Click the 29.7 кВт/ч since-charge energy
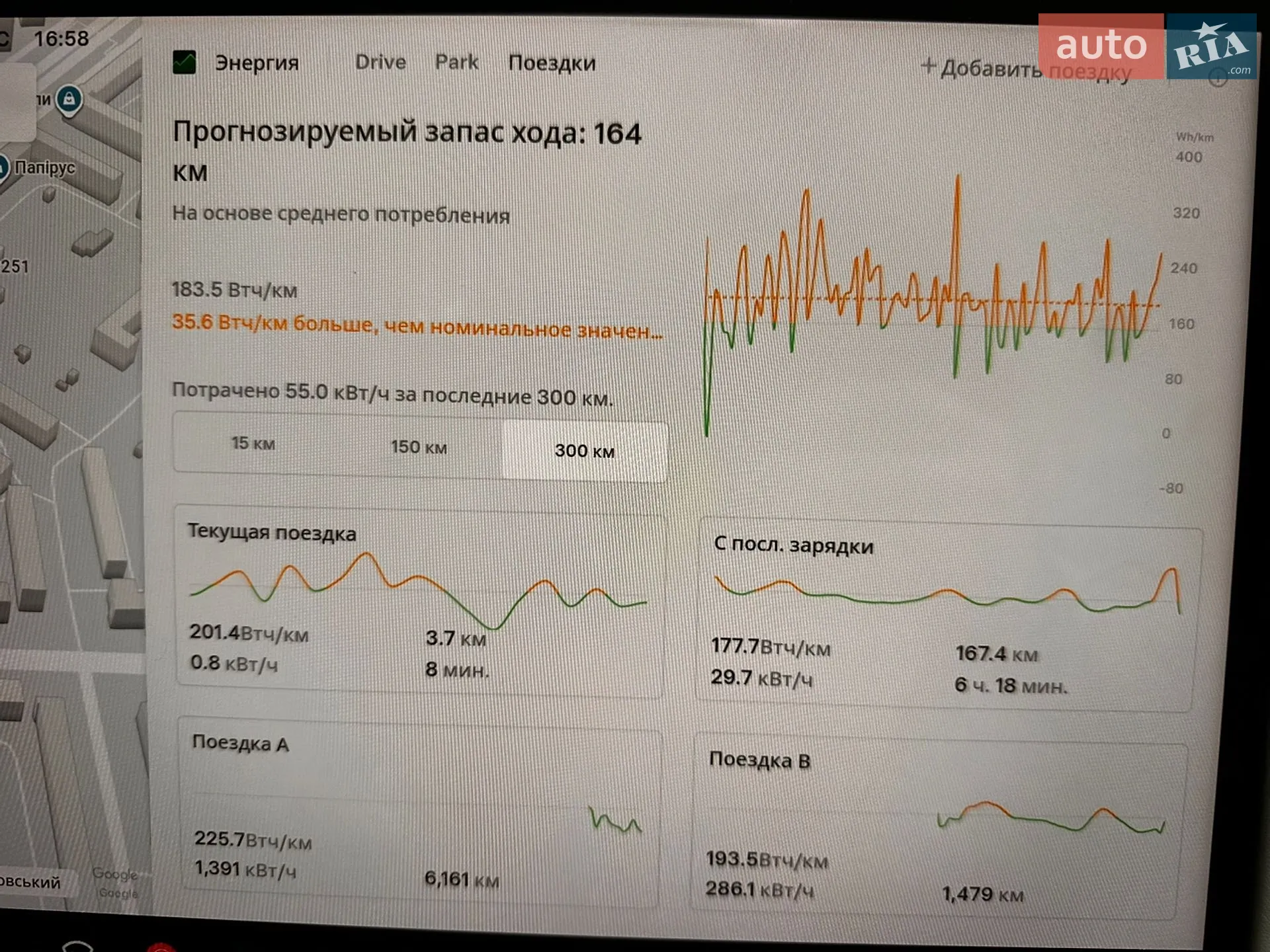 point(761,678)
